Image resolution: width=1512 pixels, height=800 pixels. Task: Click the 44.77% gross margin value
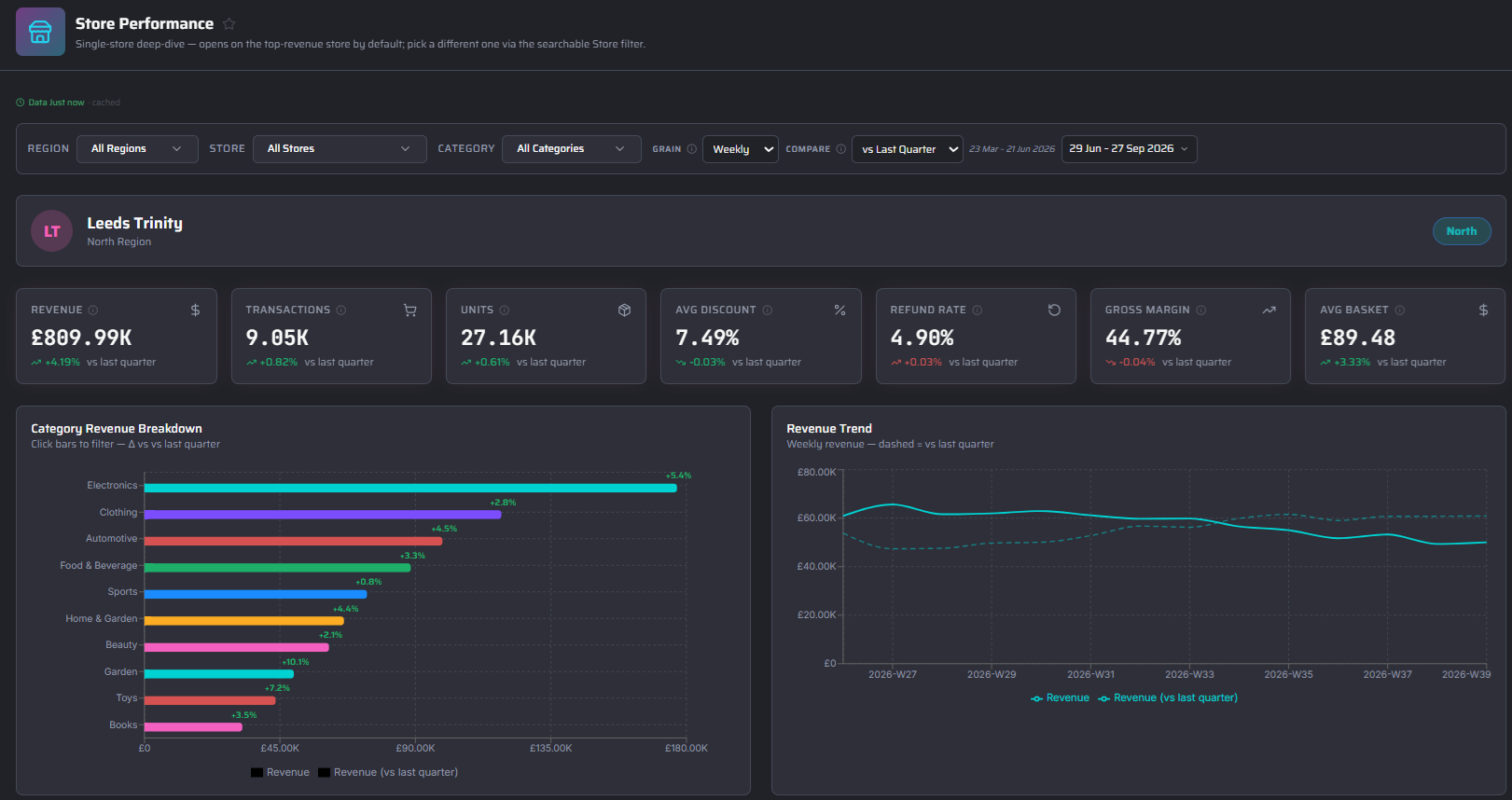1144,338
